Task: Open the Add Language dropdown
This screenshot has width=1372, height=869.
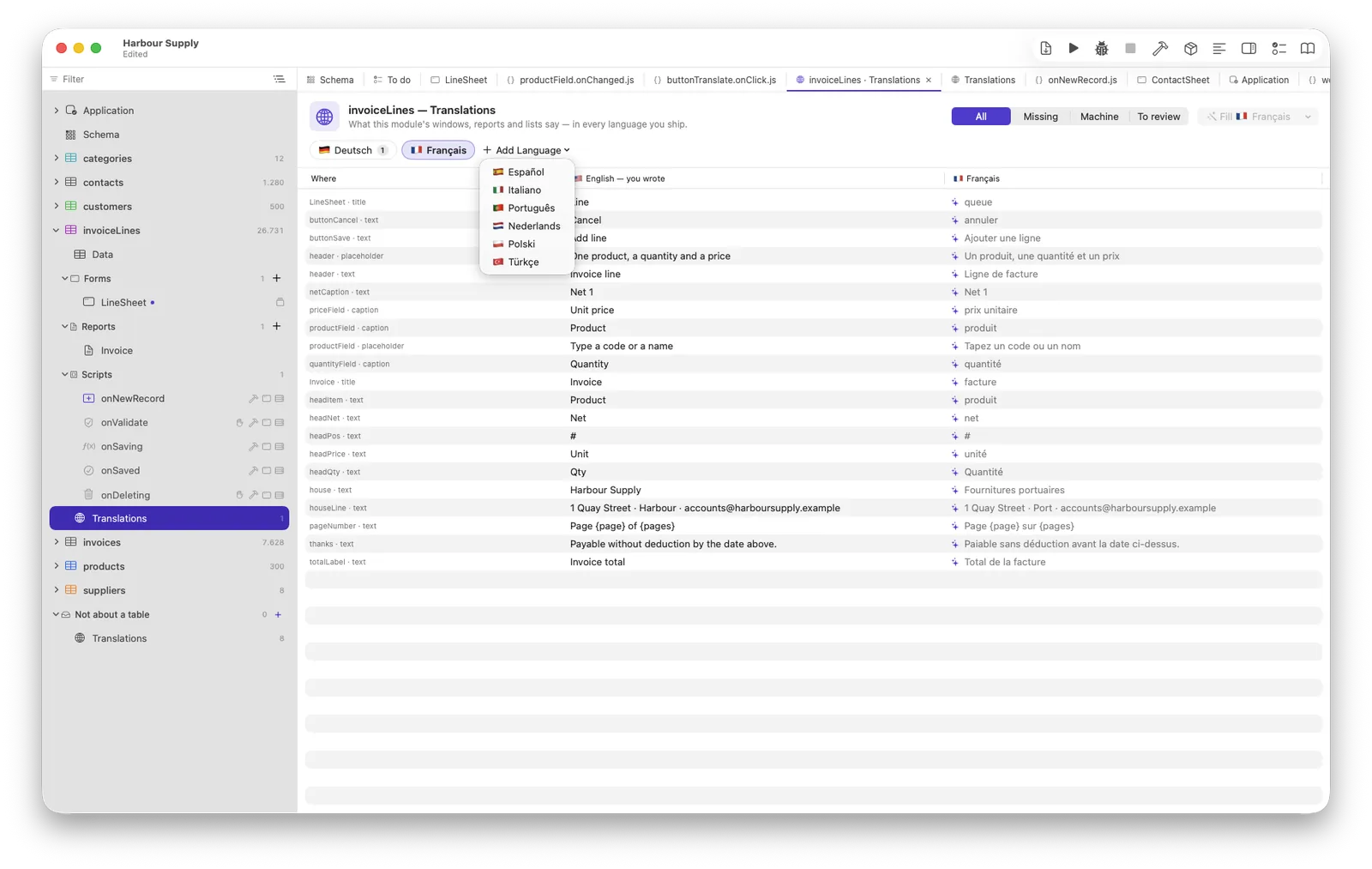Action: pyautogui.click(x=527, y=150)
